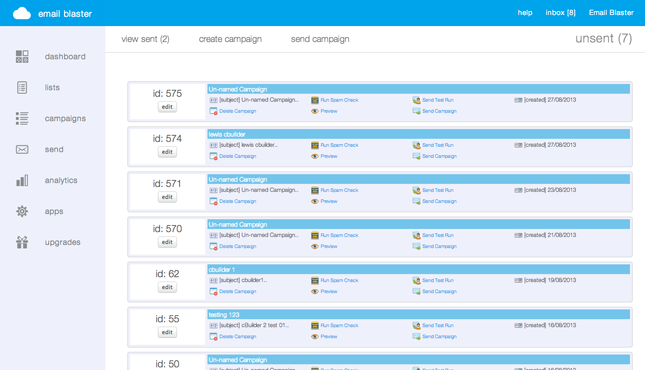Click Preview link for id 571

[x=329, y=201]
